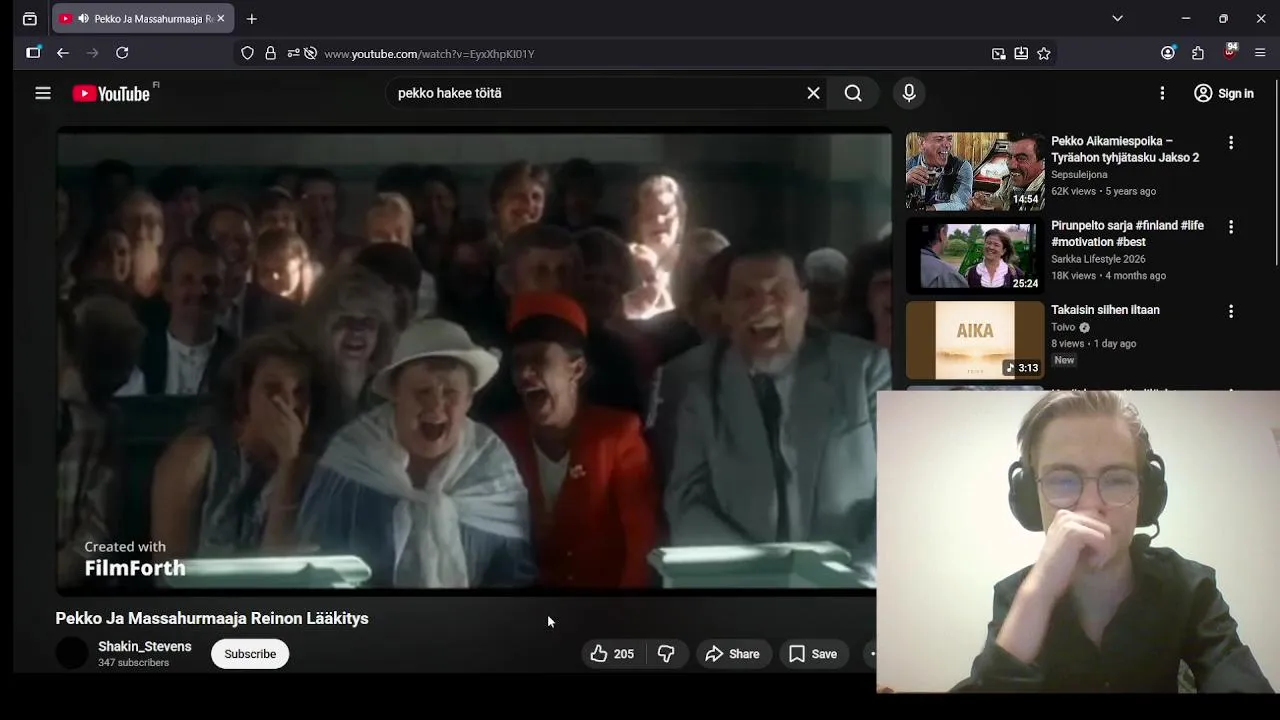Image resolution: width=1280 pixels, height=720 pixels.
Task: Open site permissions icon in address bar
Action: pos(293,53)
